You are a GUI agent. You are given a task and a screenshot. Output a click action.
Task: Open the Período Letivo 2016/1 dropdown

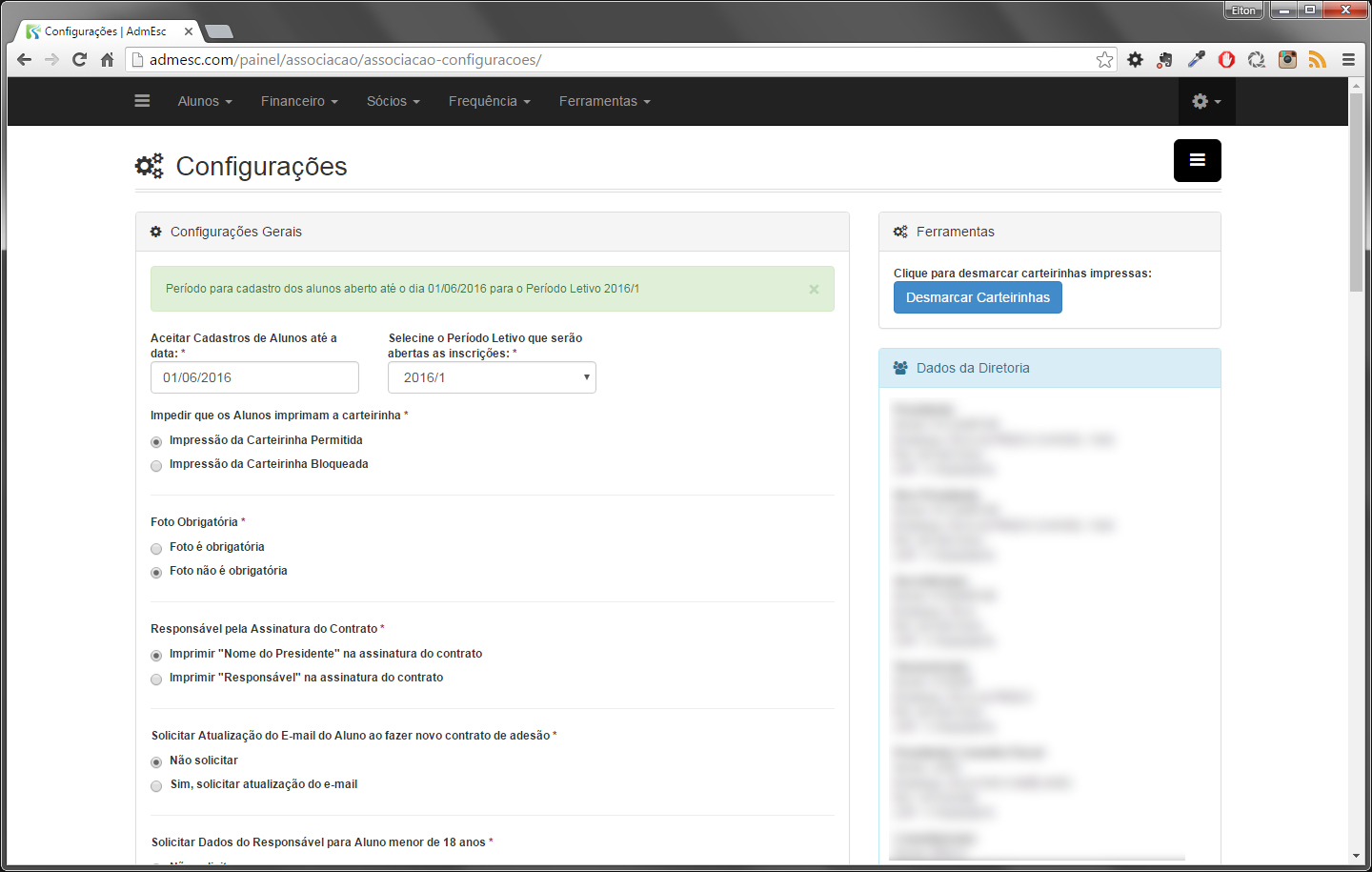pyautogui.click(x=492, y=377)
